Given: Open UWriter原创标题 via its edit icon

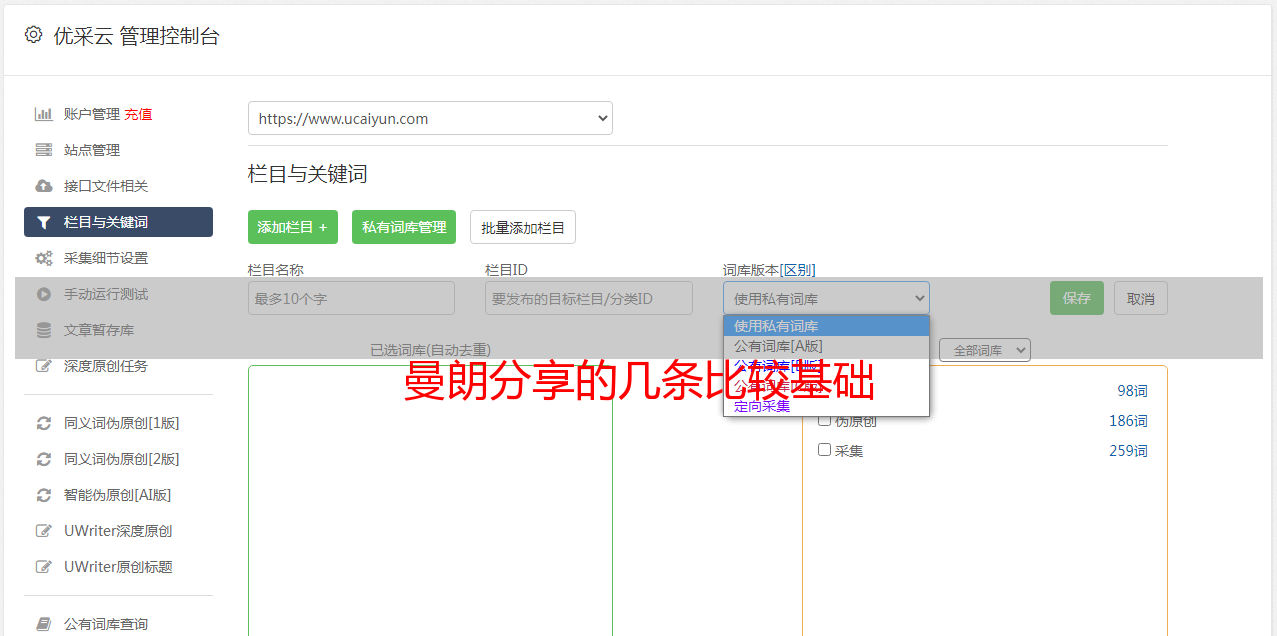Looking at the screenshot, I should click(44, 567).
